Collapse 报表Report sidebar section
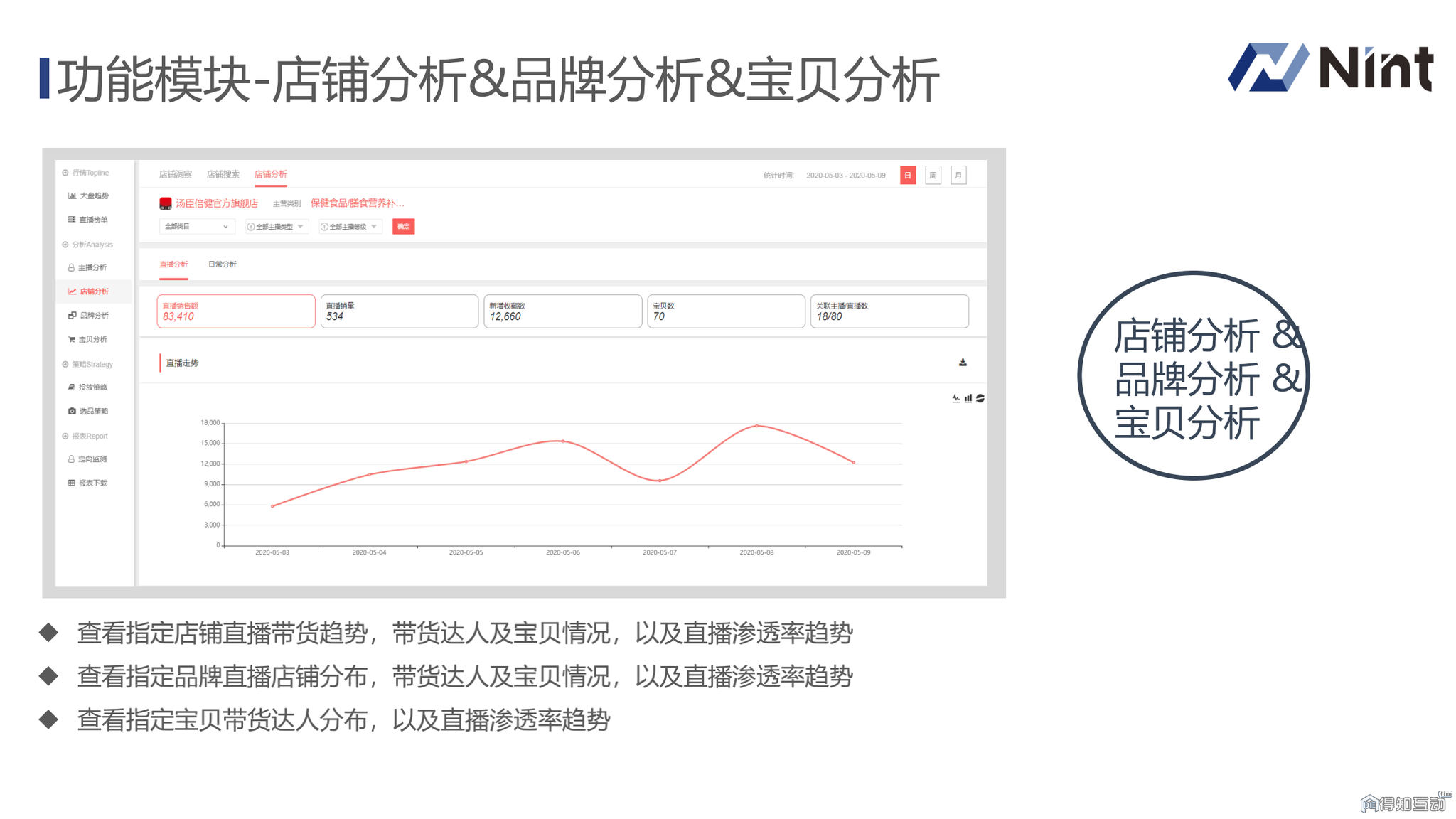 click(x=65, y=437)
